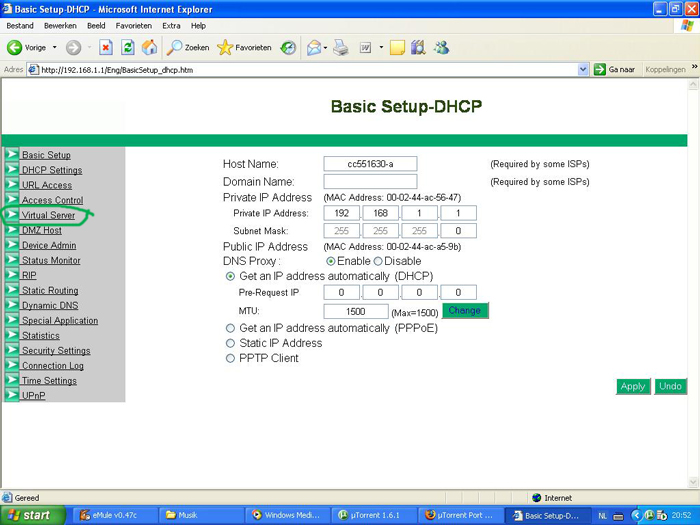Go to the Home page icon
700x525 pixels.
coord(150,47)
